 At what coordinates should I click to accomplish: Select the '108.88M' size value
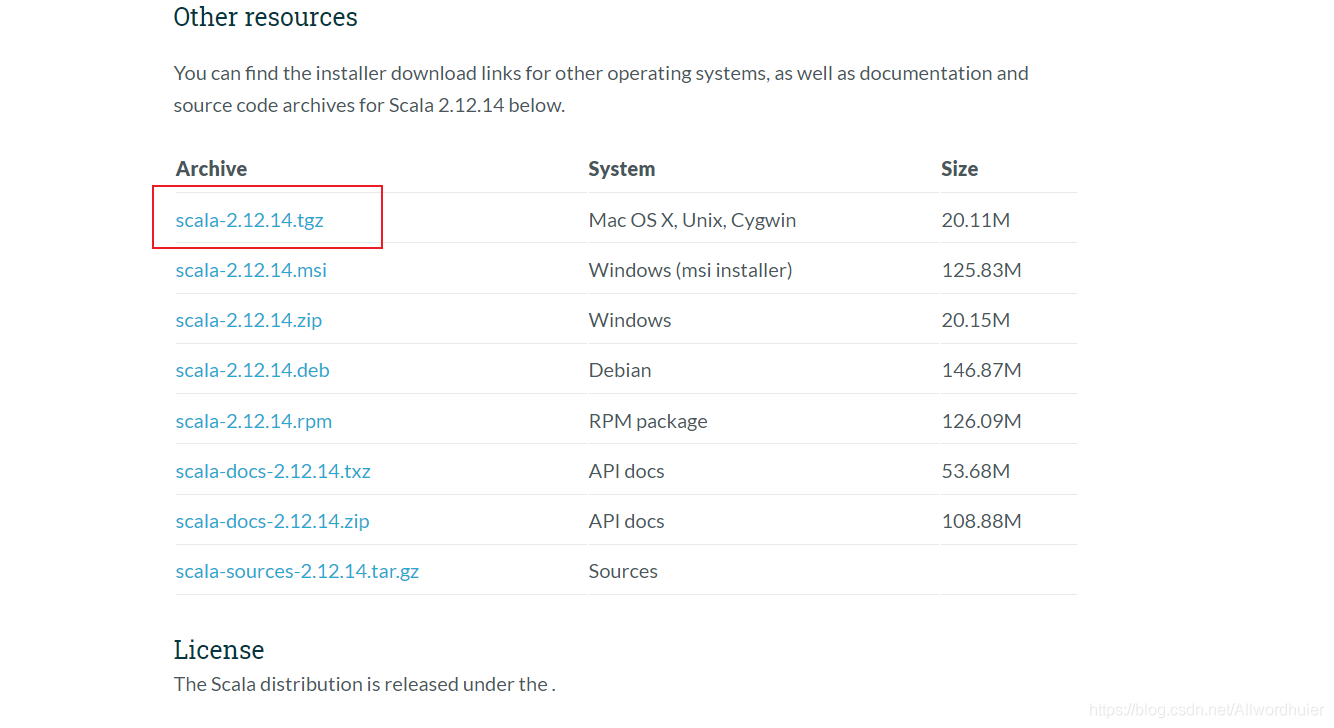click(982, 521)
